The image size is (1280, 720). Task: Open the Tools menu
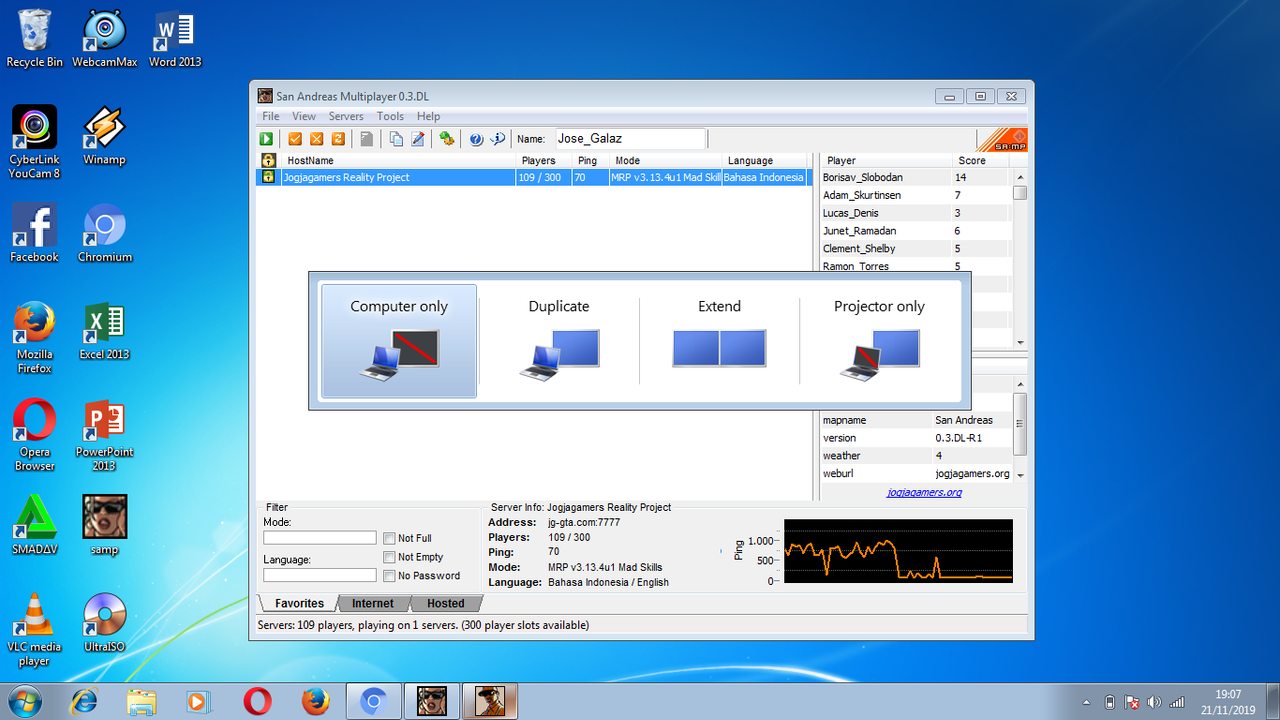click(390, 117)
